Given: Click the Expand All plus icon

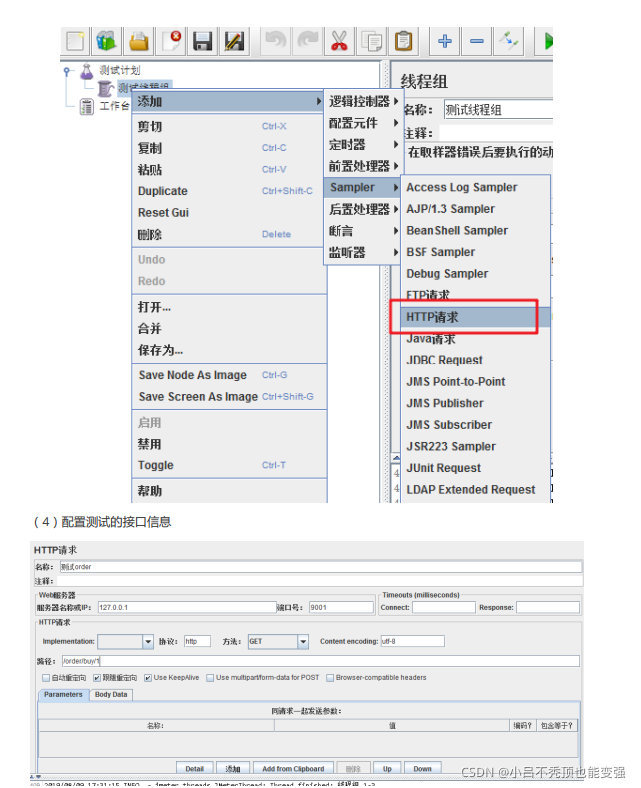Looking at the screenshot, I should 444,41.
